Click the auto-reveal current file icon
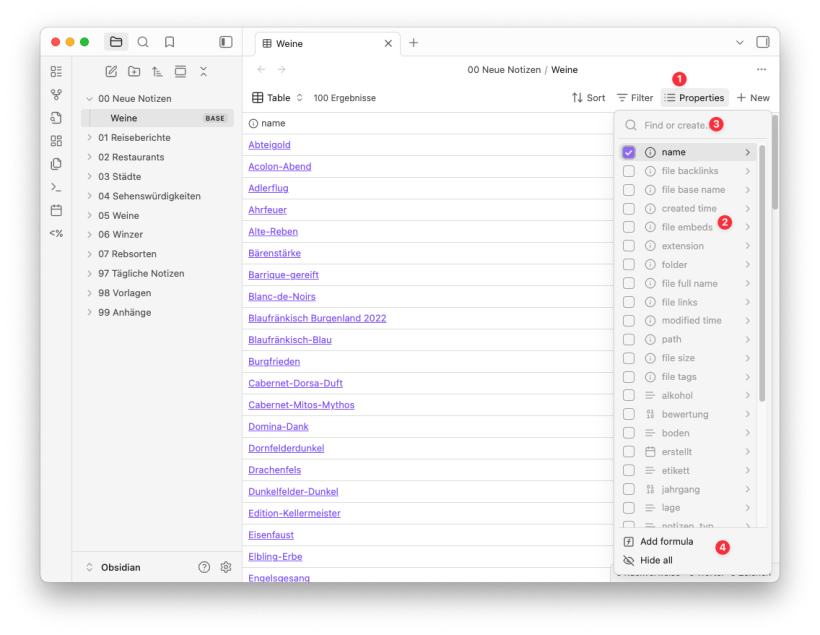Viewport: 820px width, 635px height. click(180, 72)
